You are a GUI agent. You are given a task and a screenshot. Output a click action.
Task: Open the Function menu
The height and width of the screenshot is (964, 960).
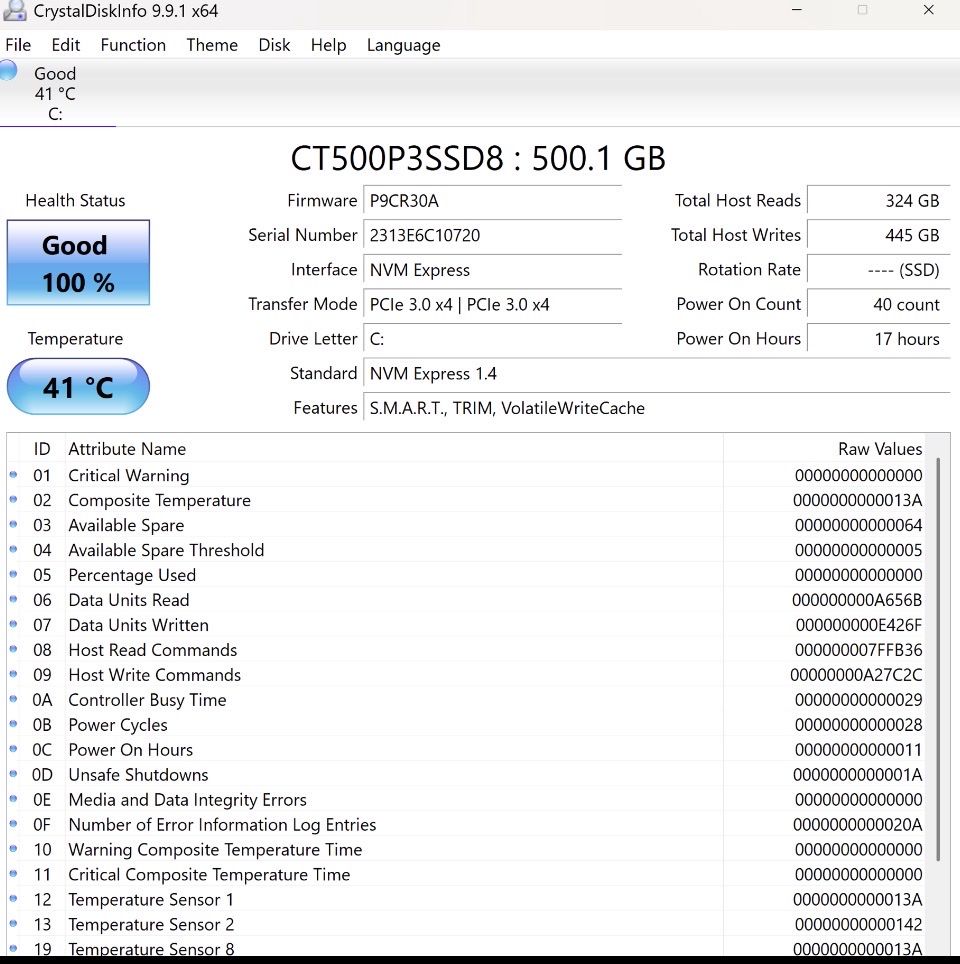133,45
